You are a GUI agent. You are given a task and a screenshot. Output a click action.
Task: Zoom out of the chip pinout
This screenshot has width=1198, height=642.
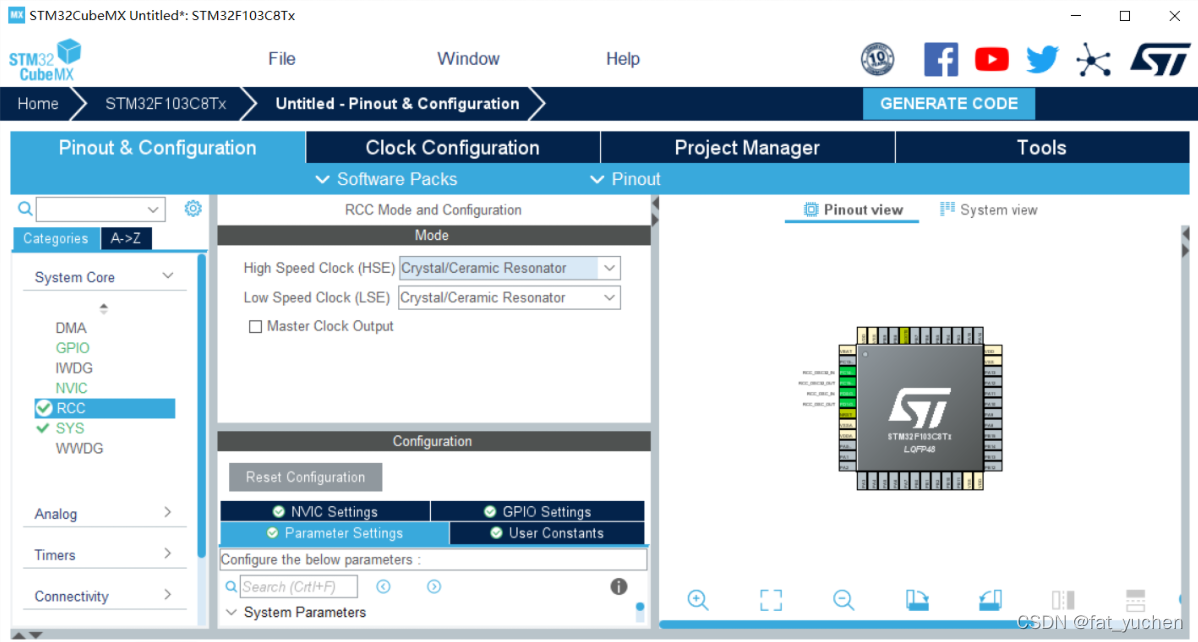[843, 600]
